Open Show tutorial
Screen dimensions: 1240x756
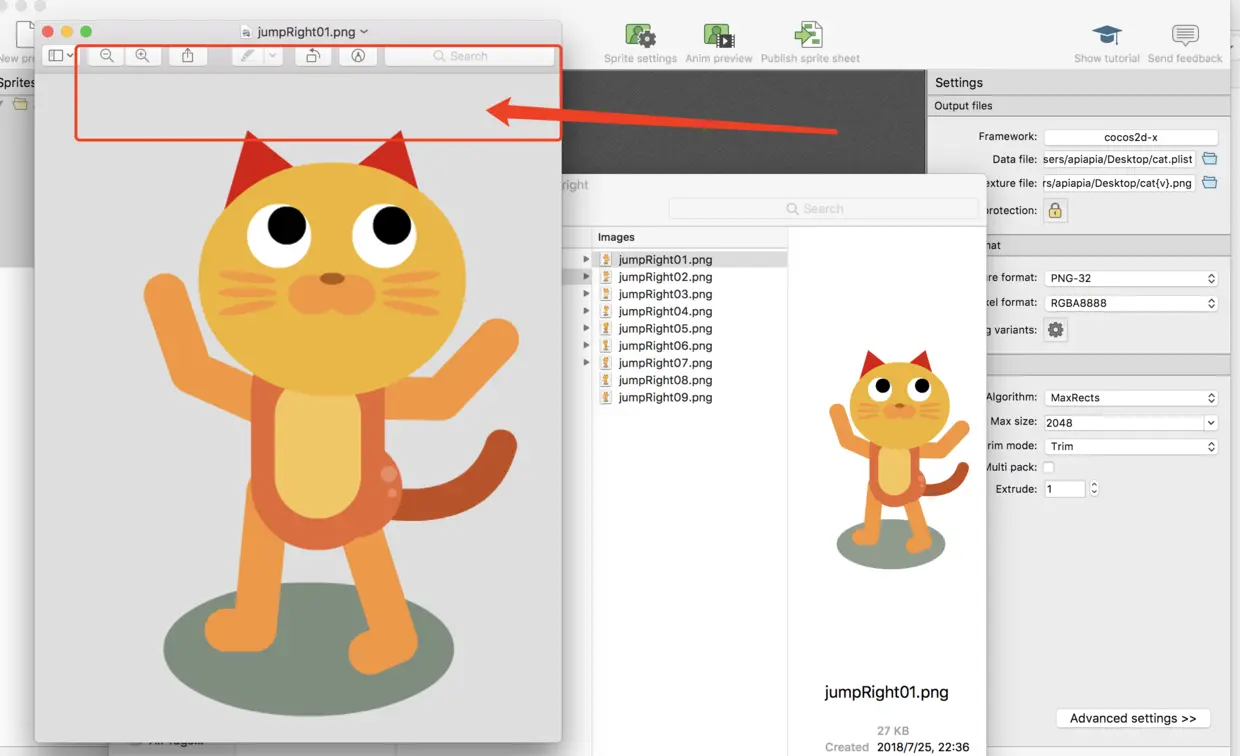1106,44
